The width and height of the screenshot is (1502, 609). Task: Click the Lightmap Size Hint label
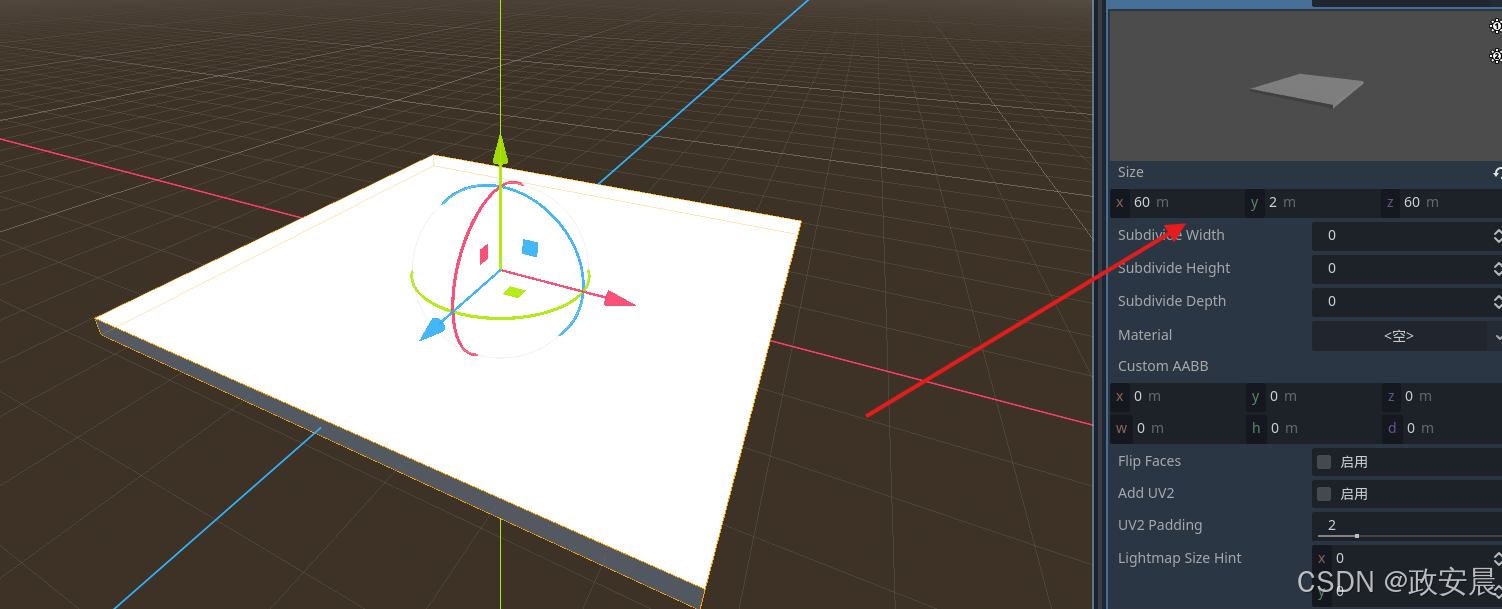[x=1180, y=559]
